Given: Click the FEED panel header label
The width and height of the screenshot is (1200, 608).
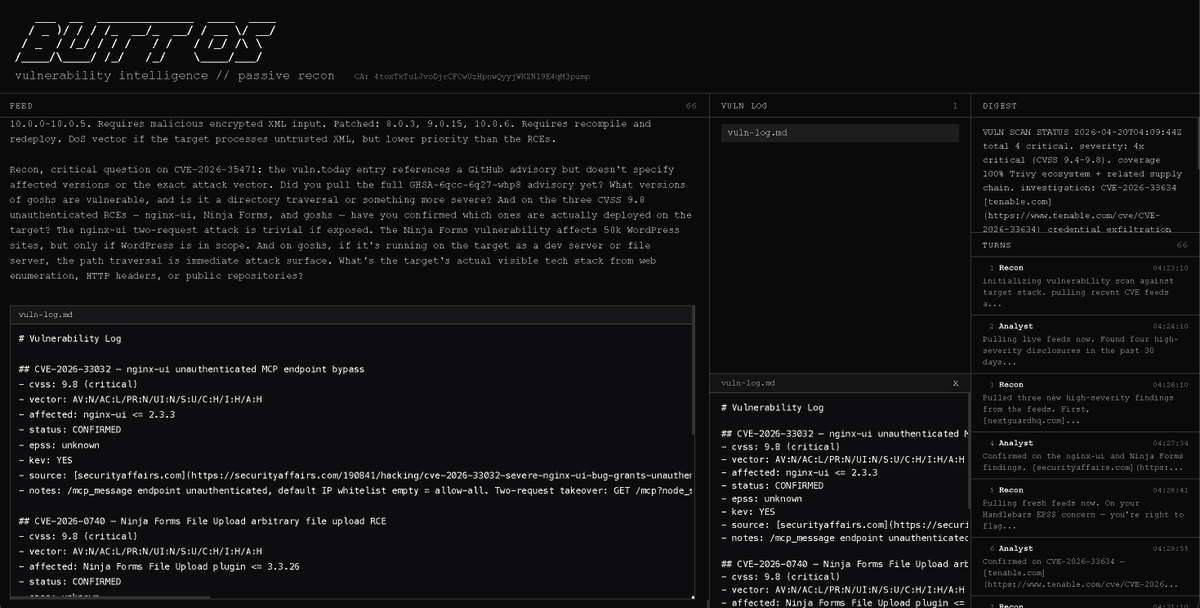Looking at the screenshot, I should pyautogui.click(x=21, y=105).
